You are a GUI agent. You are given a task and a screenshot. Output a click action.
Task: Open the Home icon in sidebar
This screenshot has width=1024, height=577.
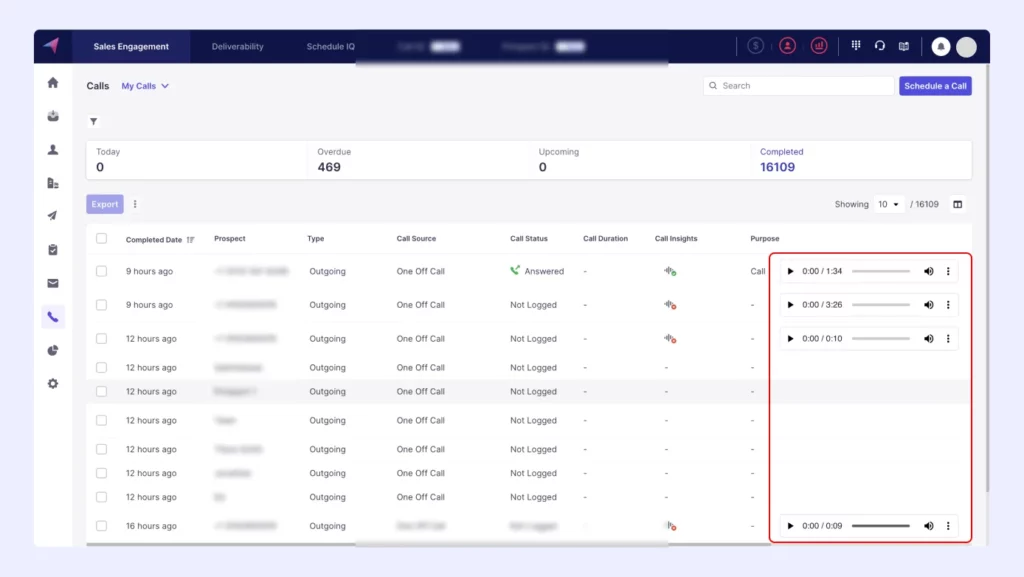coord(53,83)
